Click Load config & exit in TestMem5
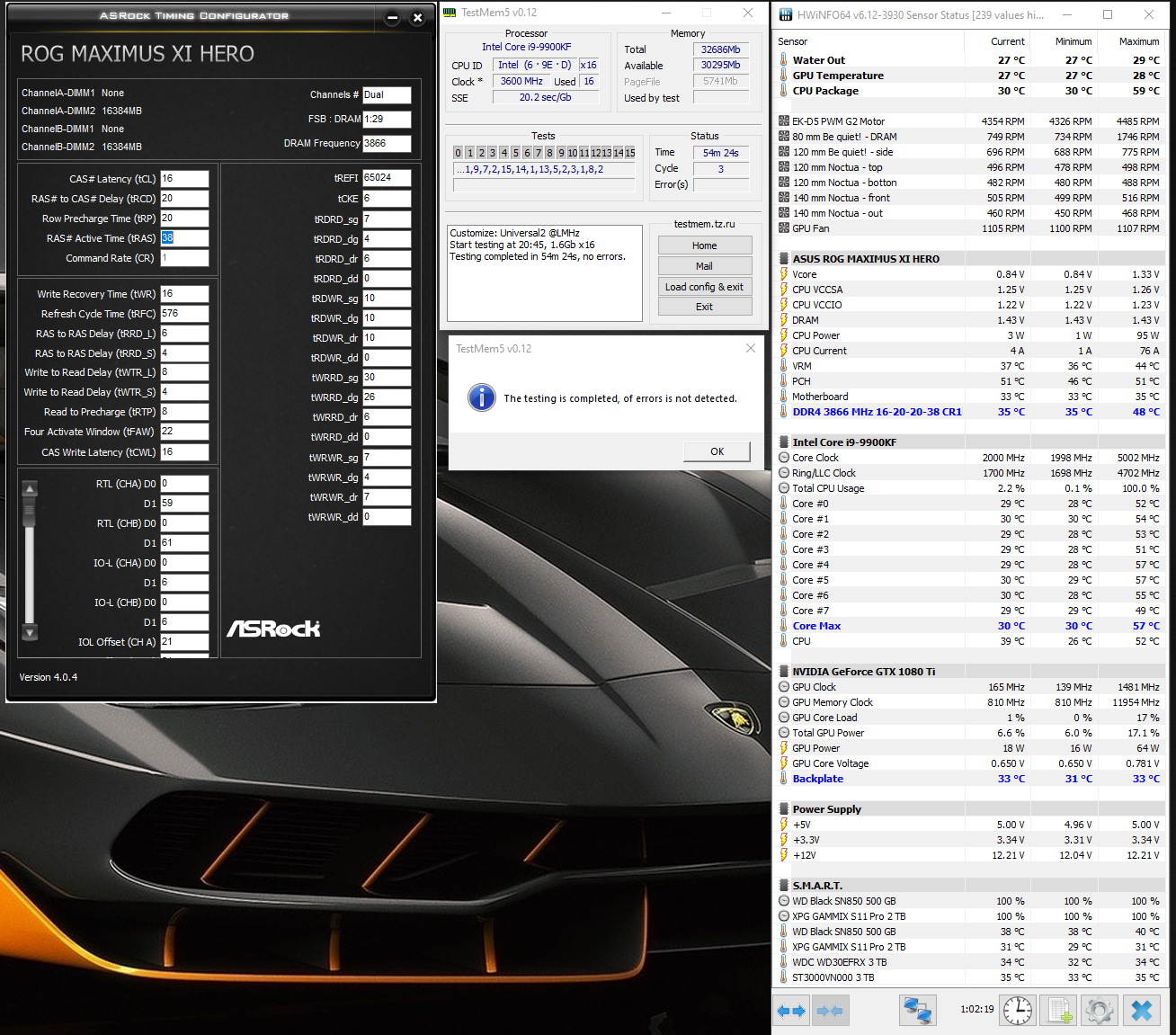1176x1035 pixels. coord(705,287)
